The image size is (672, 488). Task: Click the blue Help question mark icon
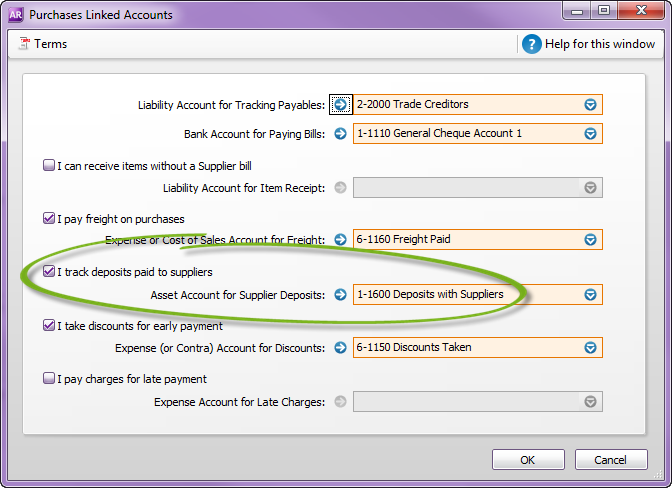point(532,44)
